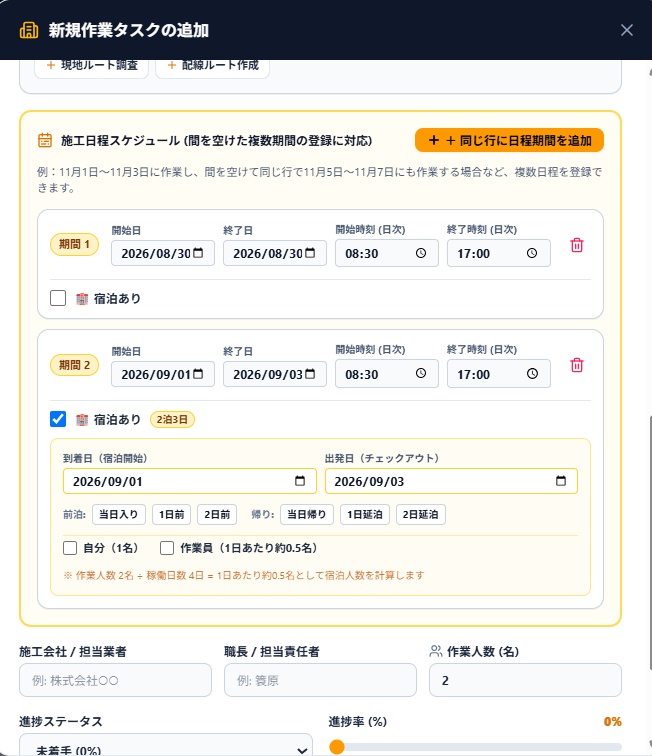Click the 2泊3日 badge

(x=172, y=419)
